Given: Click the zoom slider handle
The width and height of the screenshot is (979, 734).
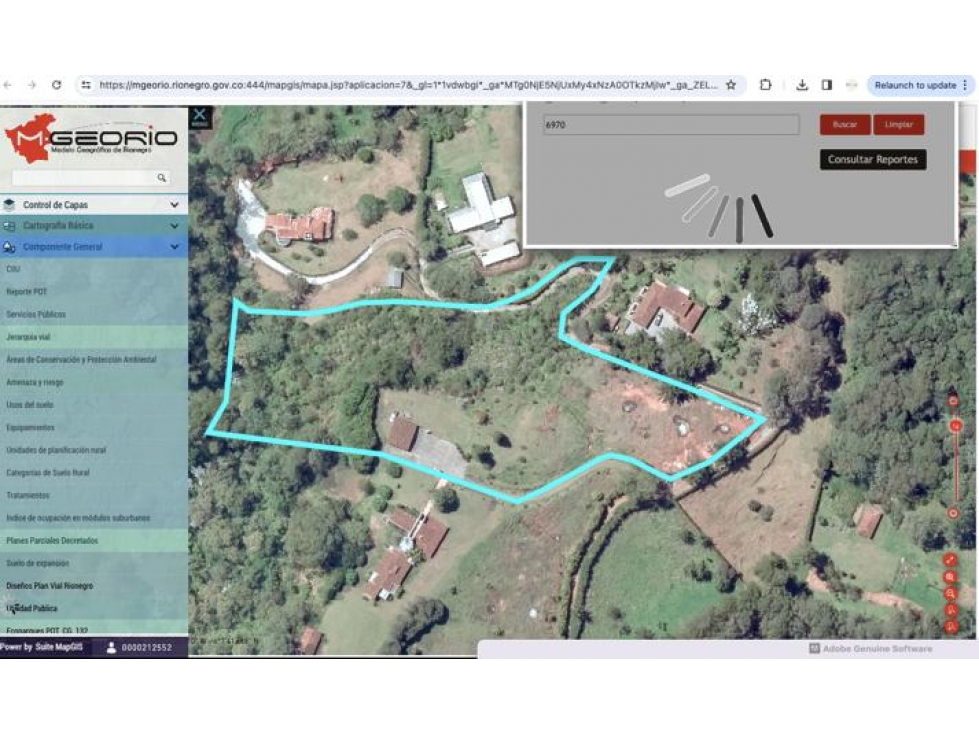Looking at the screenshot, I should tap(955, 426).
